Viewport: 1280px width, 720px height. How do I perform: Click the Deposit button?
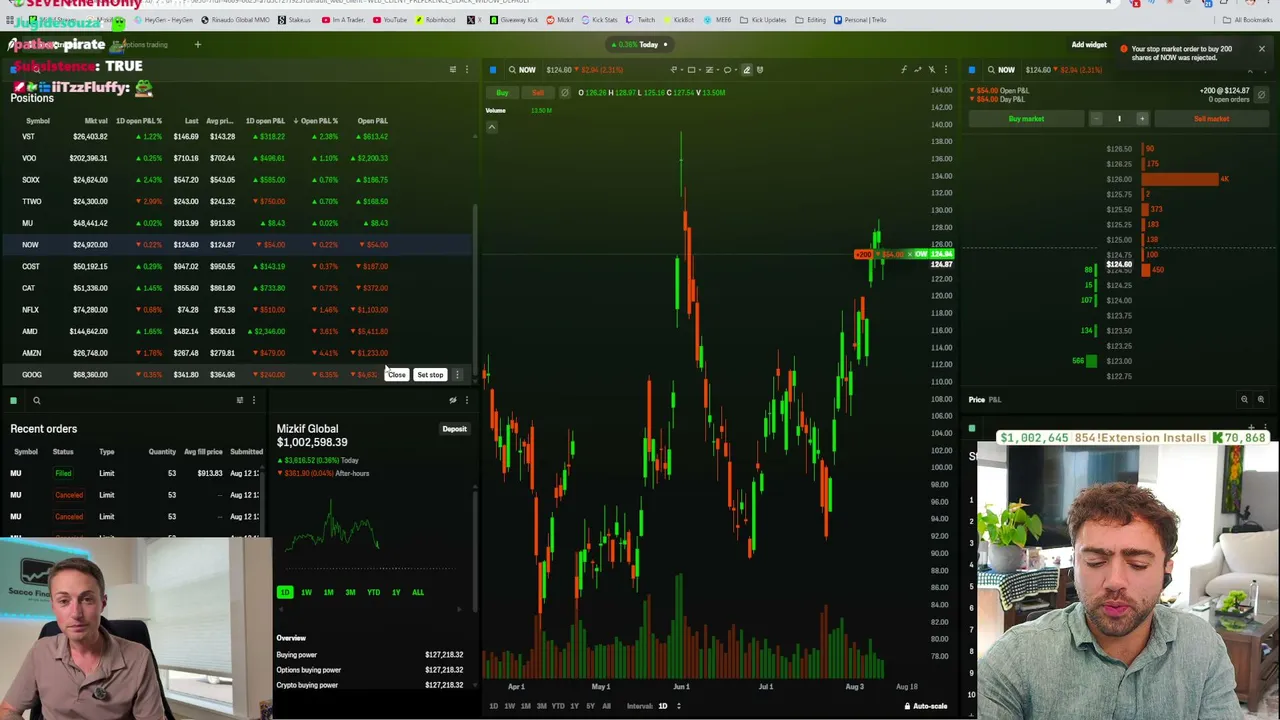[x=454, y=429]
